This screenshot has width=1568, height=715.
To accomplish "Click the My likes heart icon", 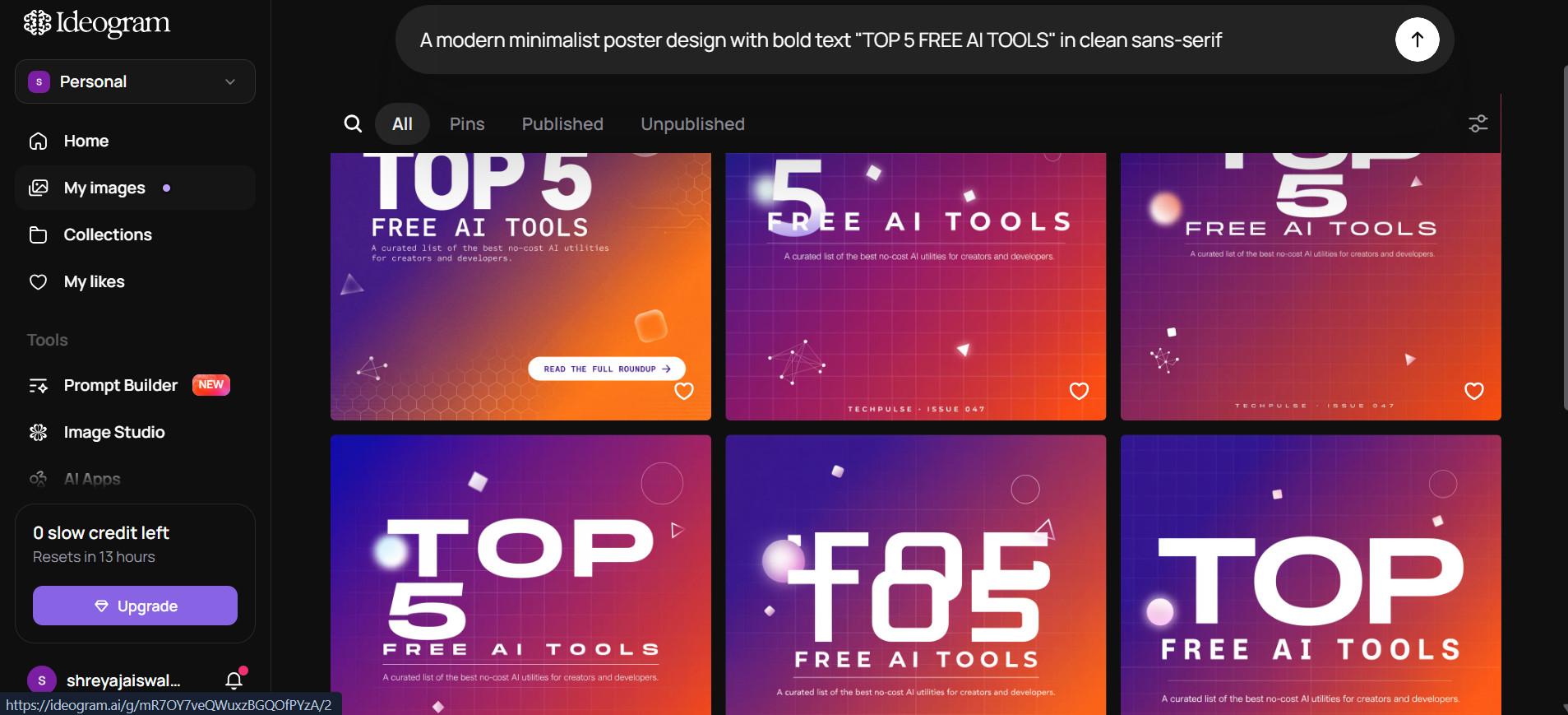I will [38, 281].
